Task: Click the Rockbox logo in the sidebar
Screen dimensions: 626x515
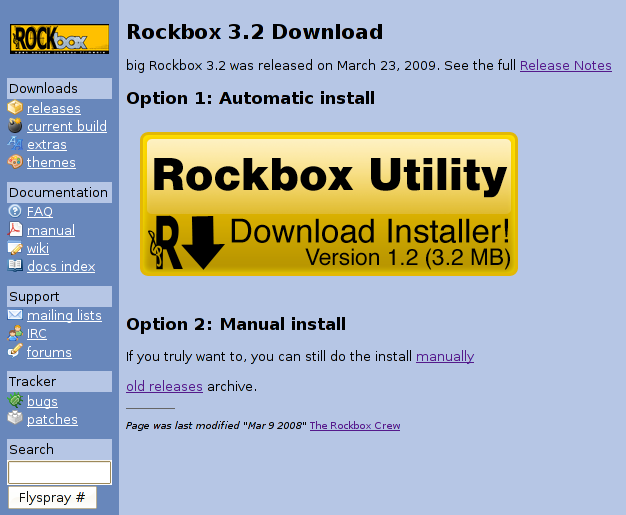Action: [x=59, y=39]
